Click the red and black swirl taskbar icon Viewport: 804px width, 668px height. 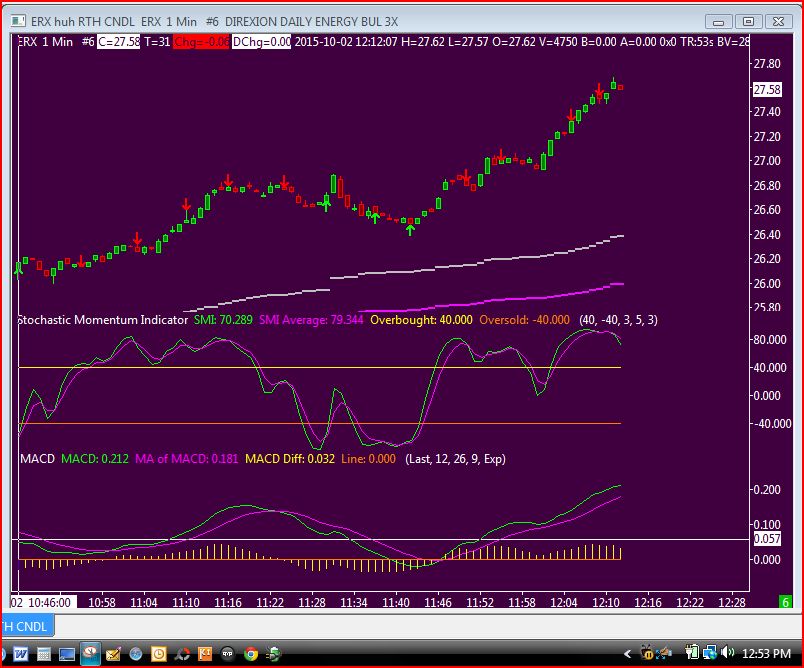182,654
